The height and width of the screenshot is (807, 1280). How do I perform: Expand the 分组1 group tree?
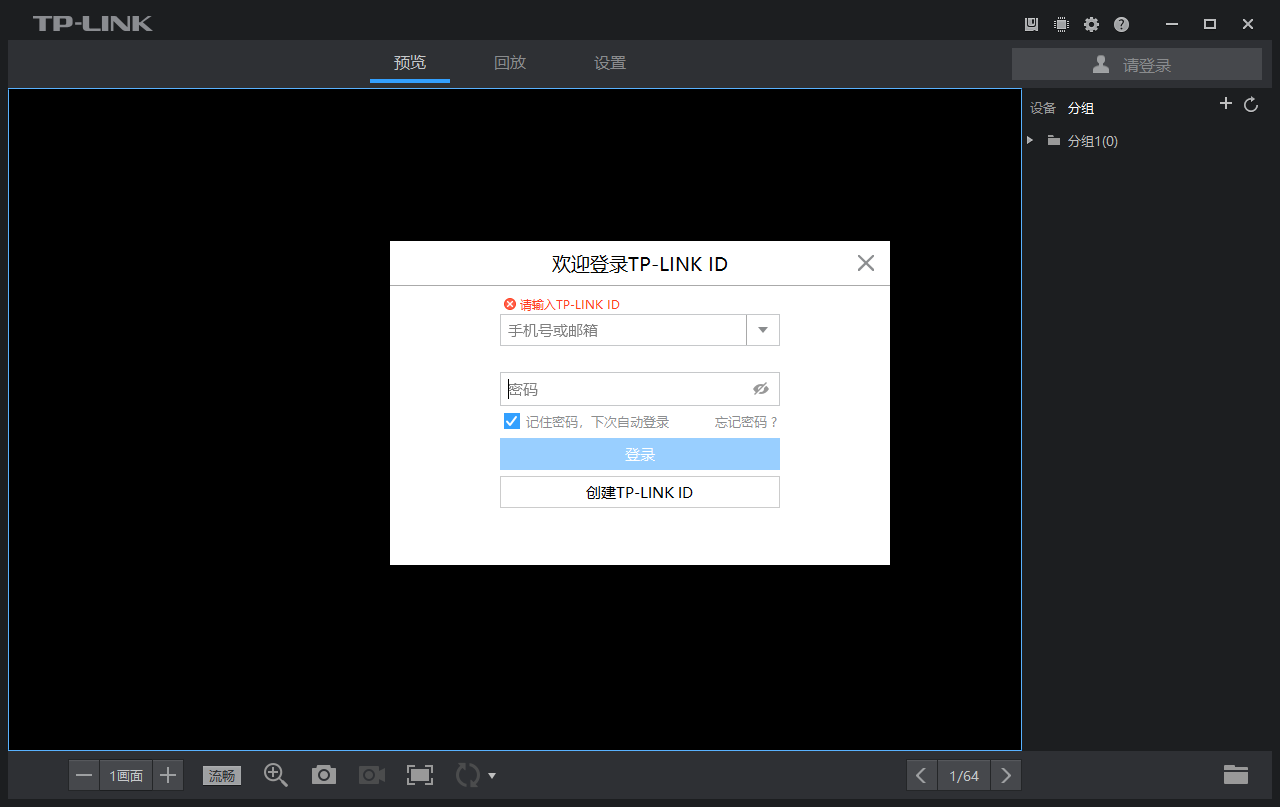coord(1030,140)
